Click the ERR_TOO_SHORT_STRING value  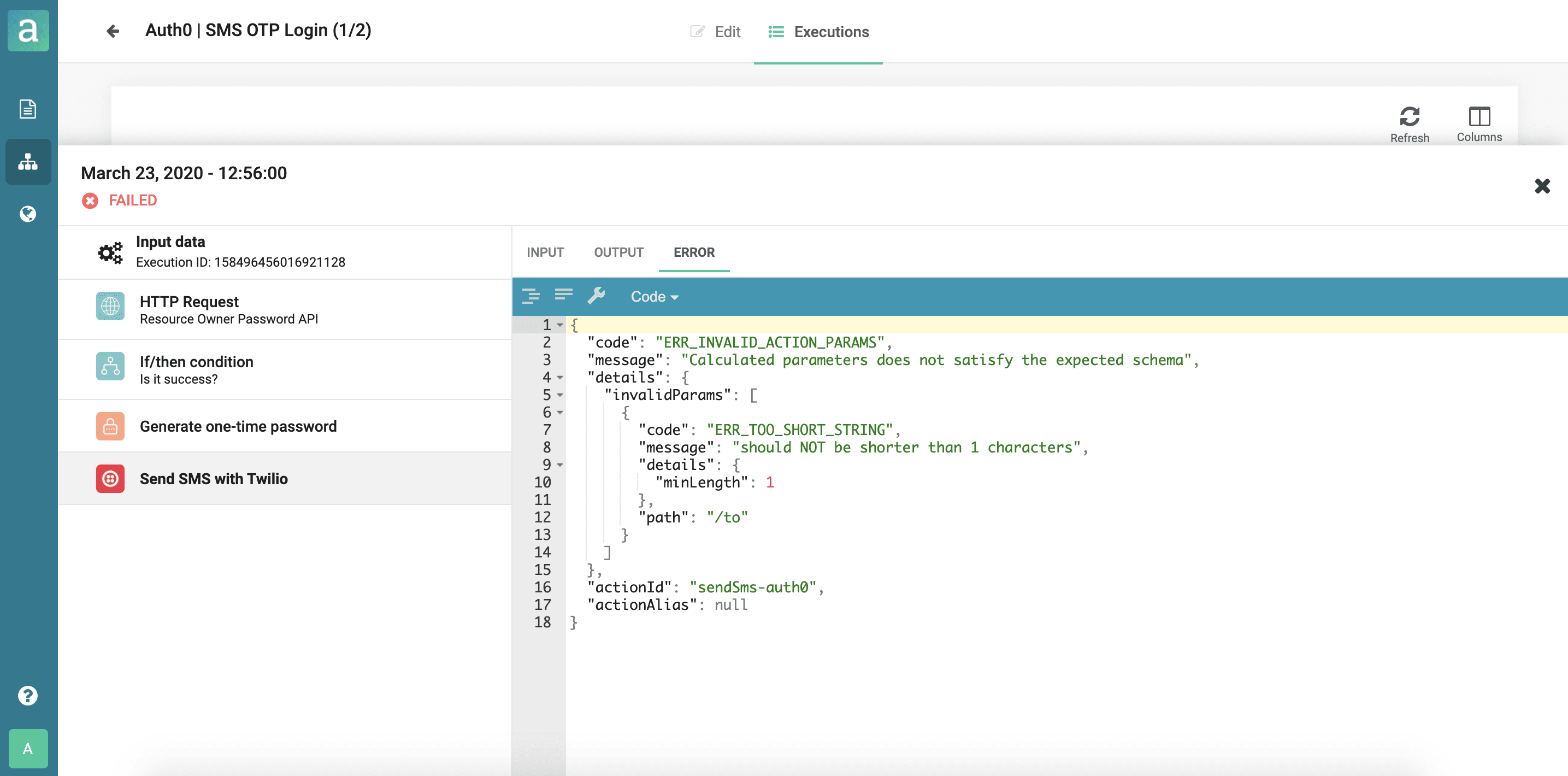point(800,430)
